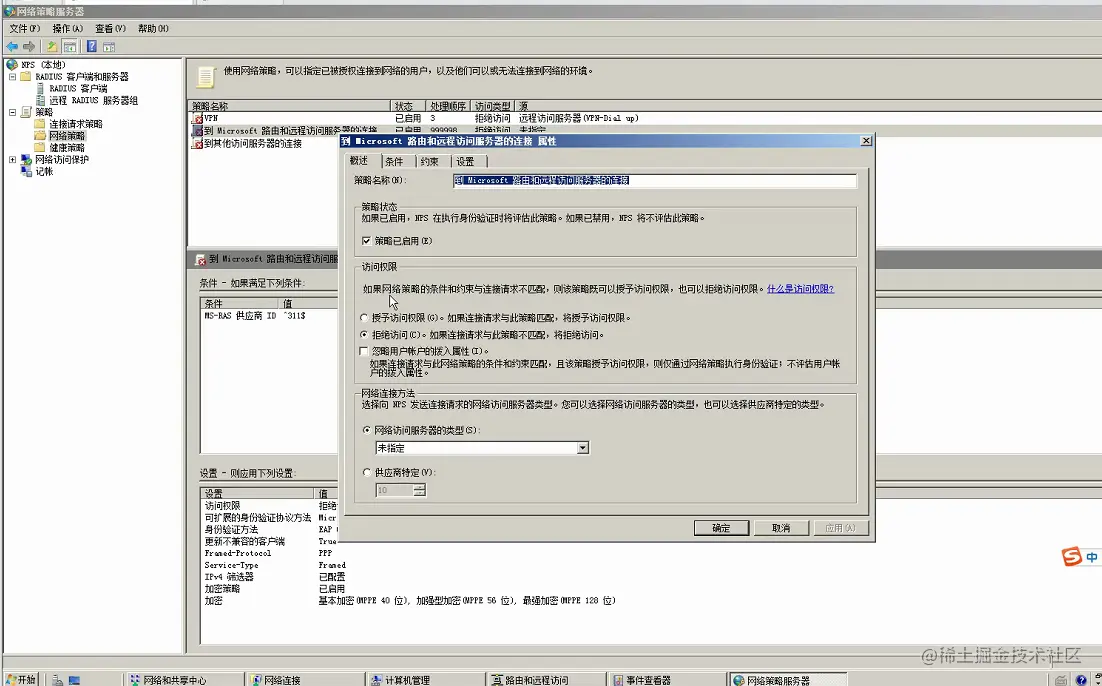Switch to the 条件 tab

coord(394,162)
